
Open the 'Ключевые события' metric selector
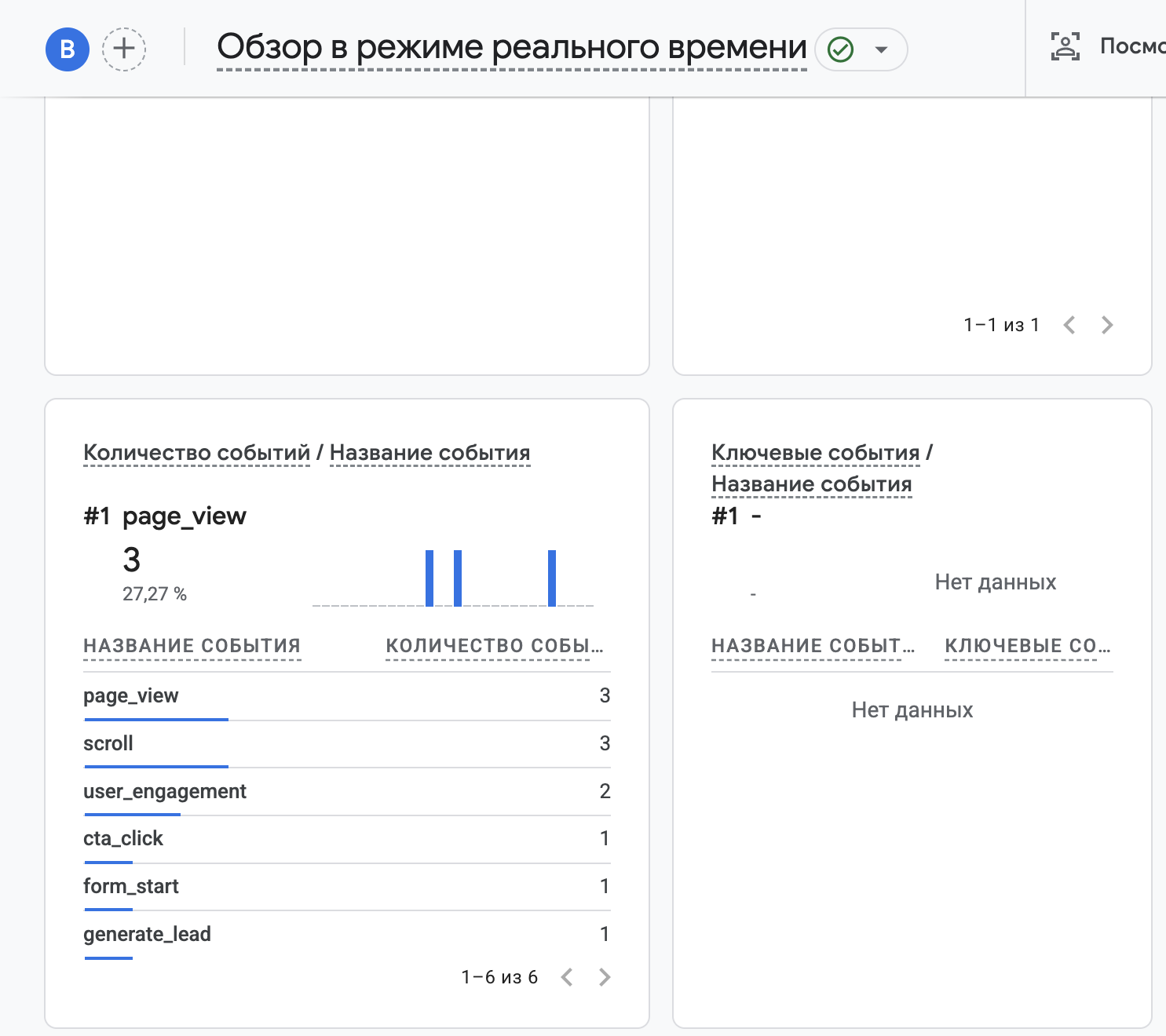click(x=816, y=453)
